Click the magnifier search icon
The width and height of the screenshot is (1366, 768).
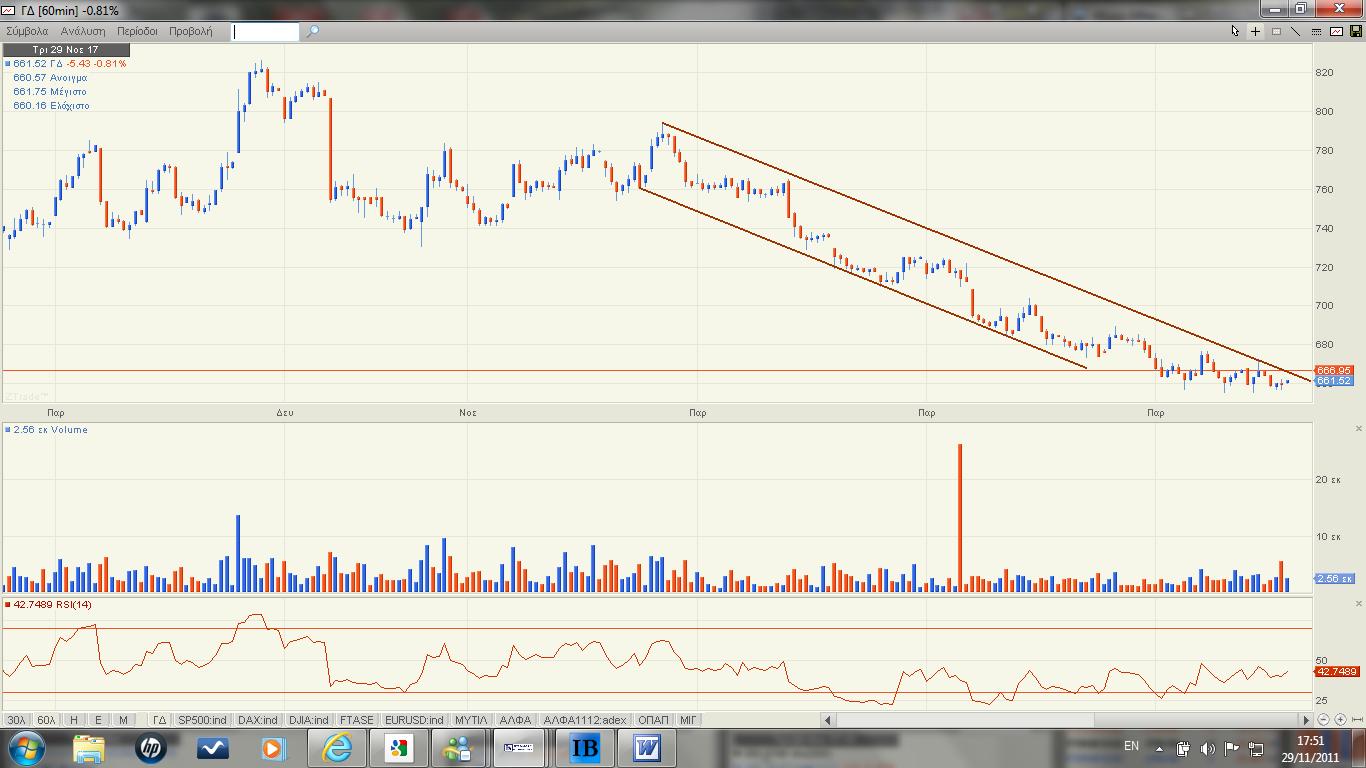point(312,31)
